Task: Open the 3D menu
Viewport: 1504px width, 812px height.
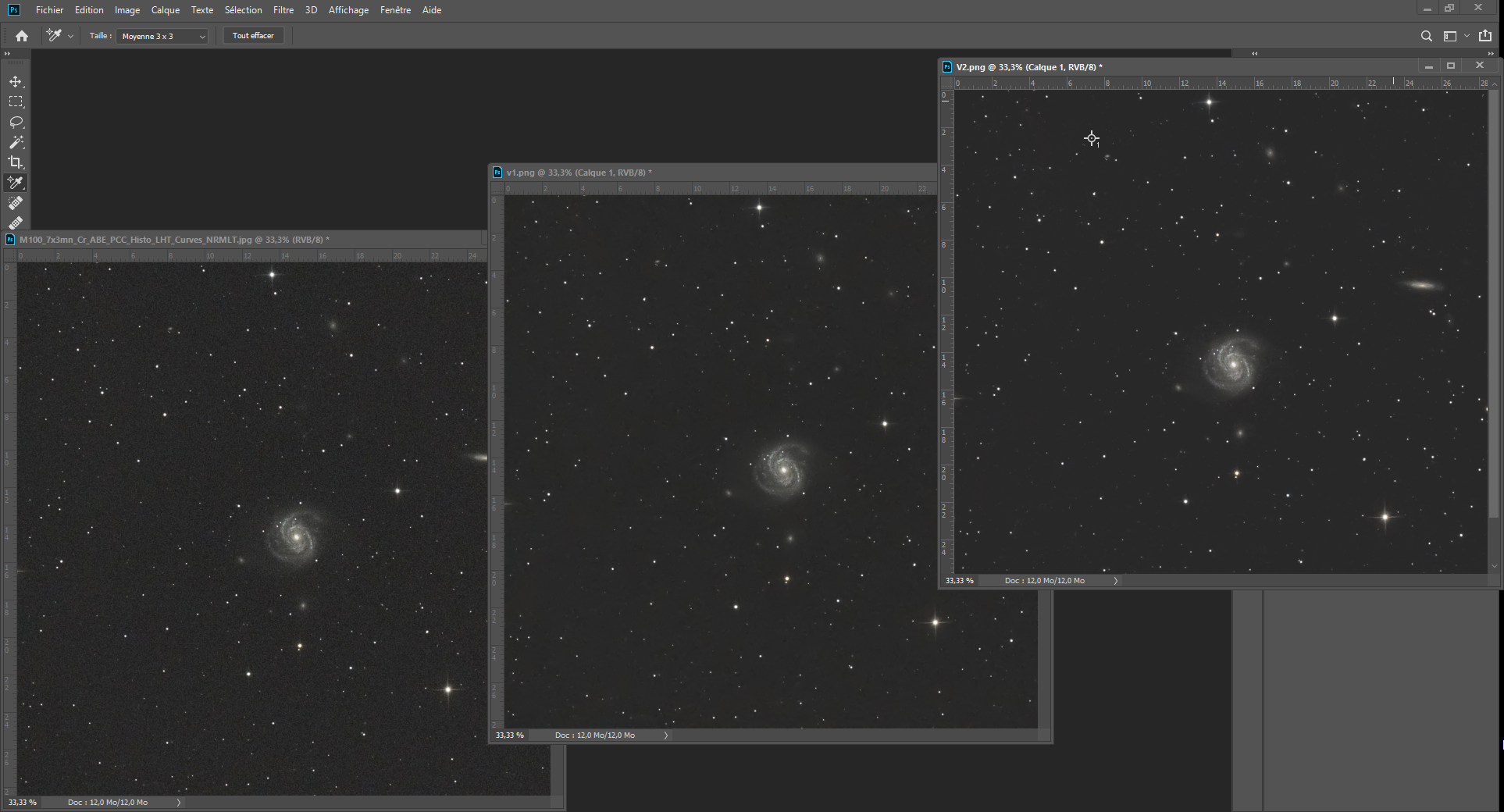Action: pyautogui.click(x=311, y=10)
